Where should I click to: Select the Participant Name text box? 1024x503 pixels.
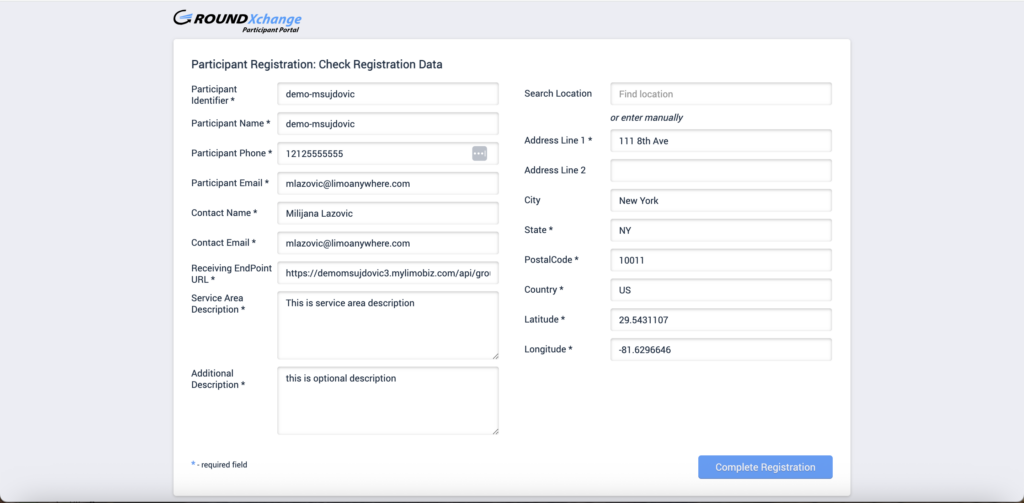tap(387, 124)
